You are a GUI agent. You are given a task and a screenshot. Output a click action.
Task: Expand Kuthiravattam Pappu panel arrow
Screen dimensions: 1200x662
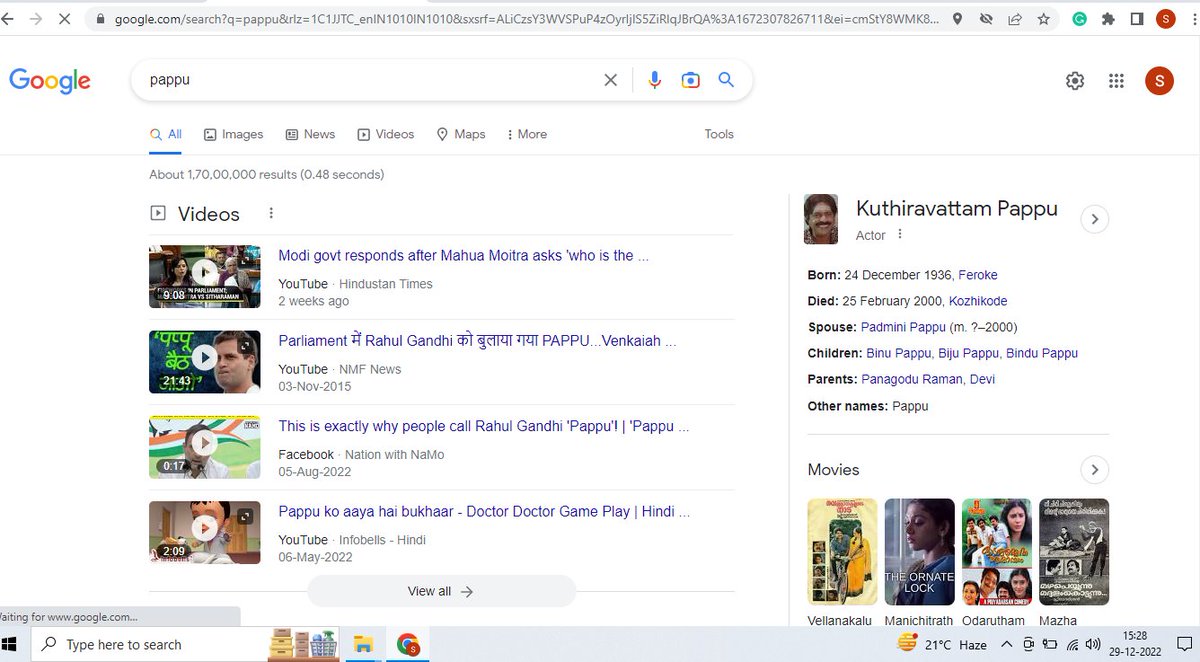coord(1095,219)
